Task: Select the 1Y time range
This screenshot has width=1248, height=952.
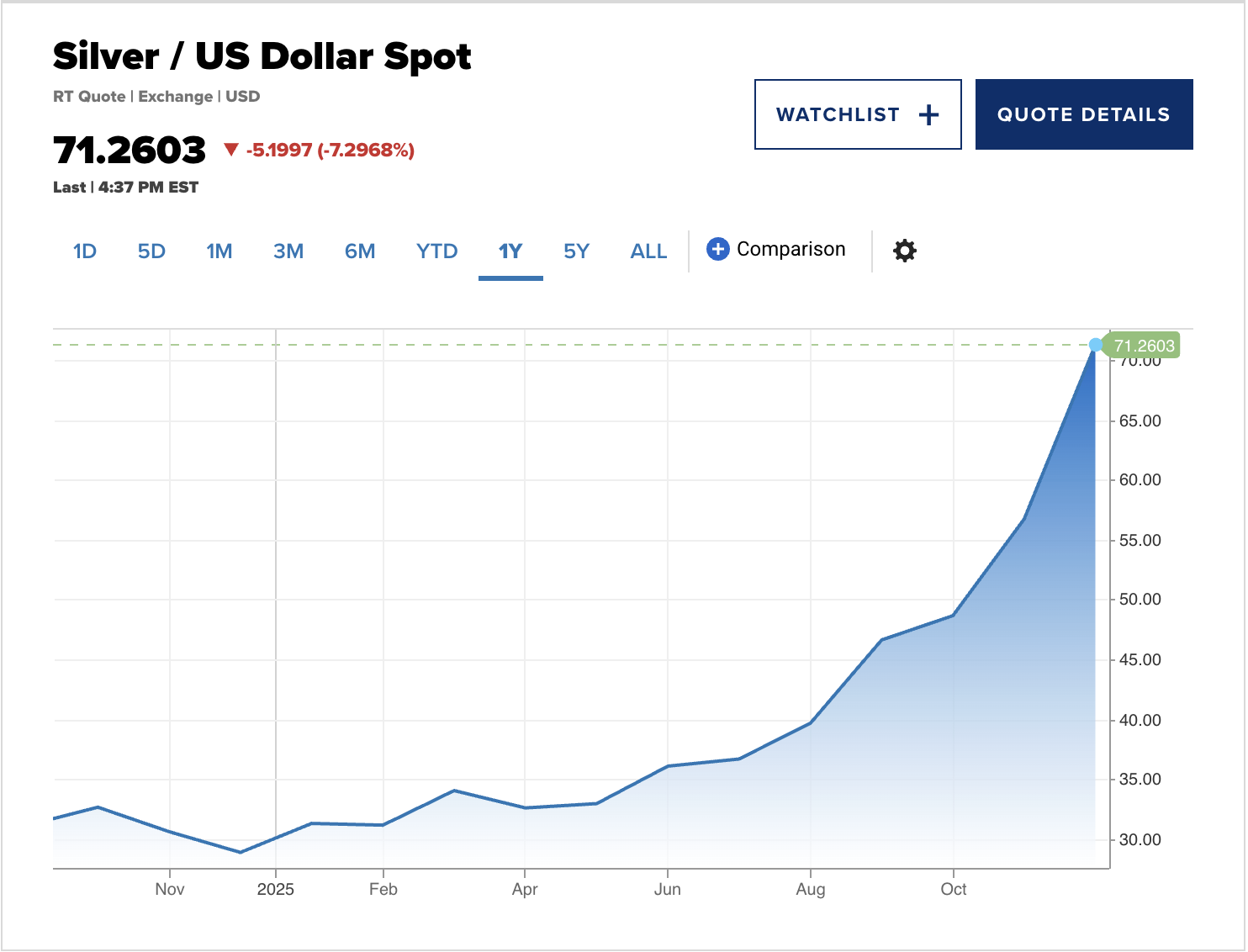Action: 510,251
